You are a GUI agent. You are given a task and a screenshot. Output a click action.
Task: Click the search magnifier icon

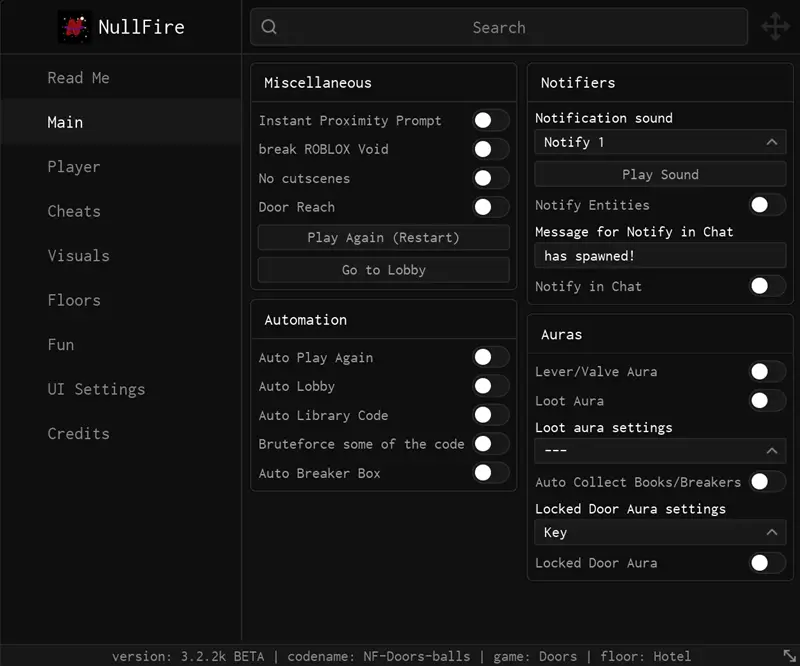269,27
